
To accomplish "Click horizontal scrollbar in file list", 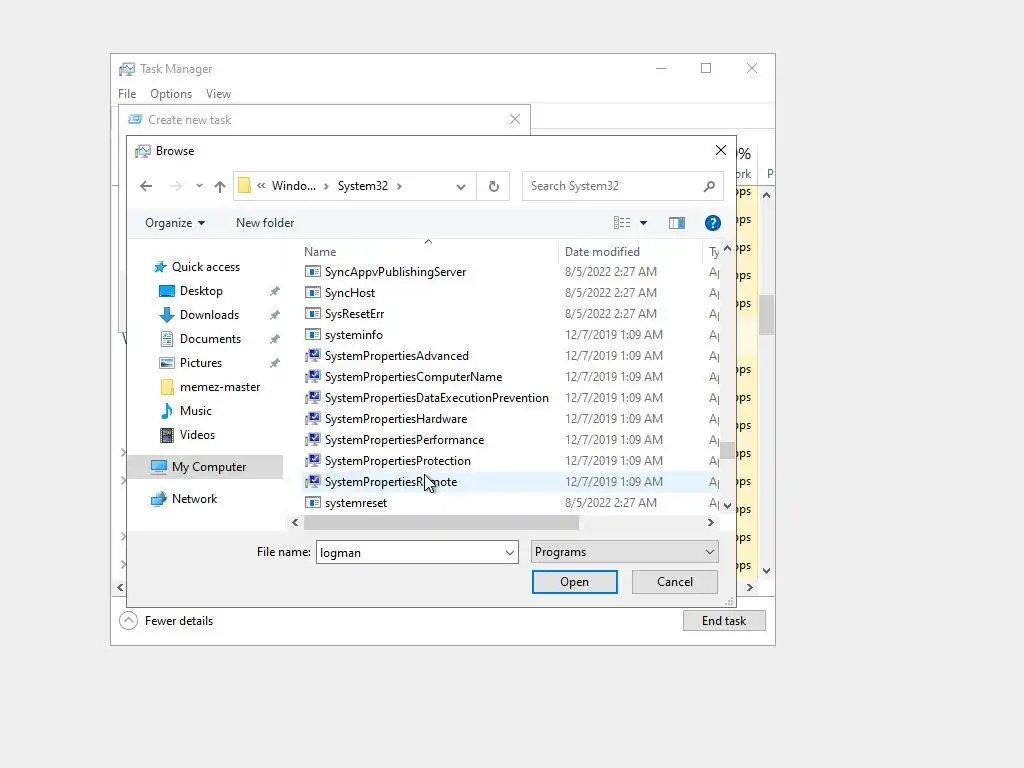I will pos(441,522).
